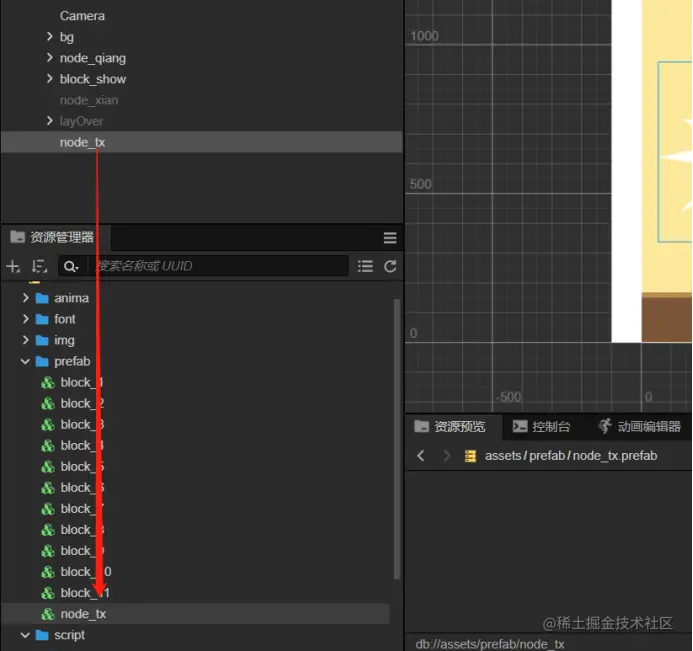The height and width of the screenshot is (651, 693).
Task: Select the 资源管理器 panel tab
Action: pyautogui.click(x=56, y=237)
